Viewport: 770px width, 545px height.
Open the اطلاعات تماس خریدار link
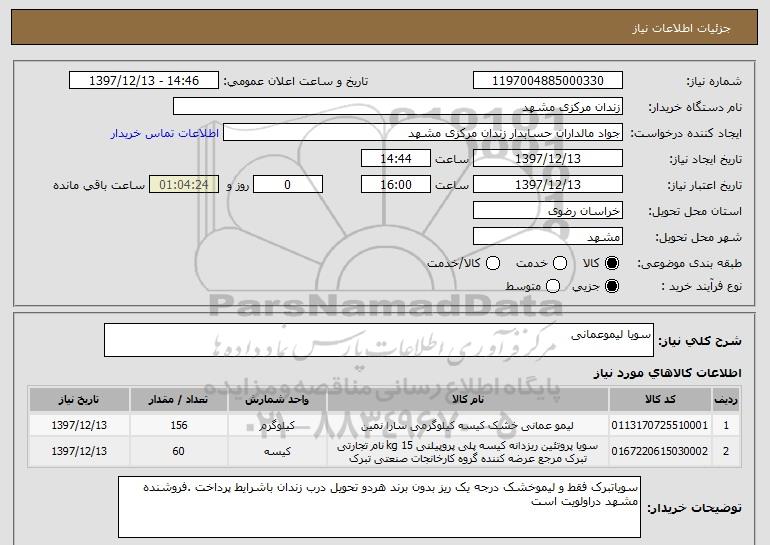(165, 133)
